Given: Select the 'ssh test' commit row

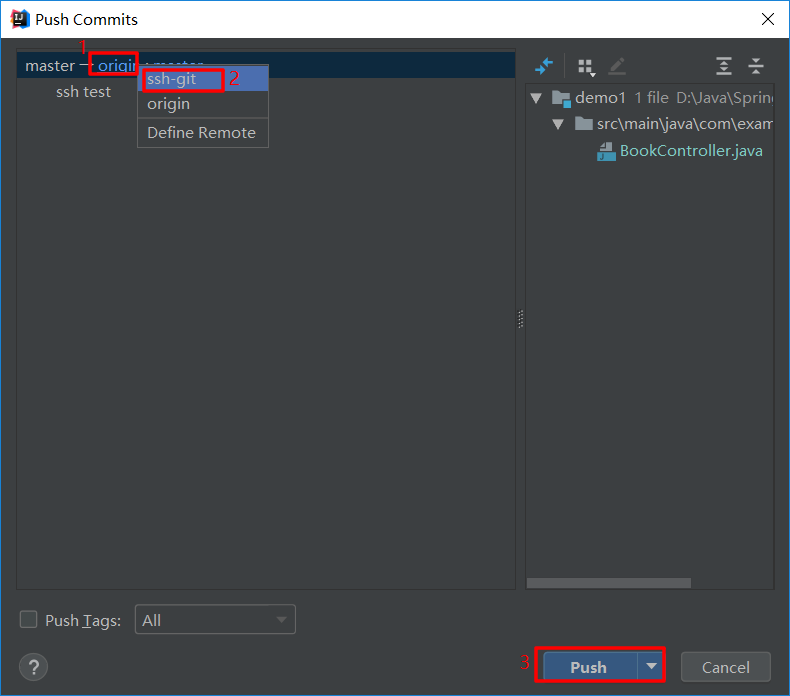Looking at the screenshot, I should pyautogui.click(x=83, y=92).
